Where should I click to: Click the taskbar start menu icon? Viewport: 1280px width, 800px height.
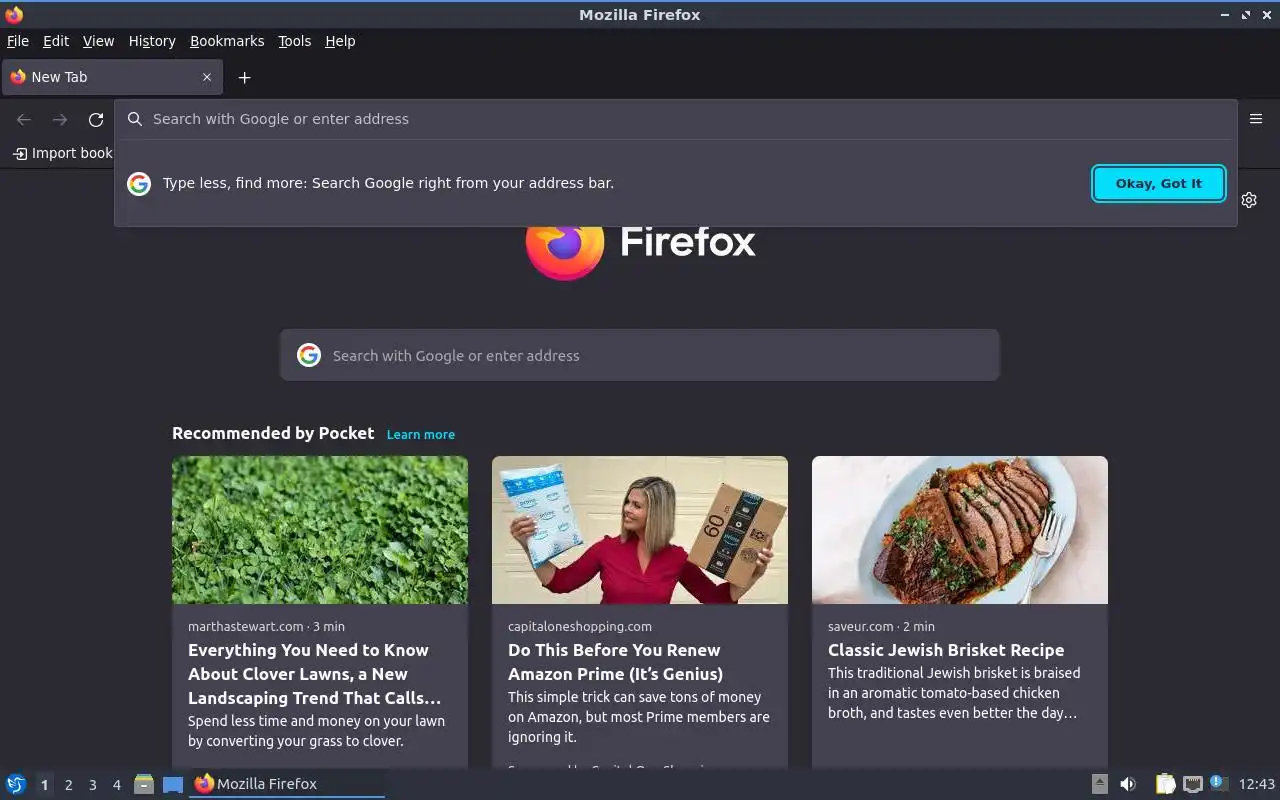coord(16,784)
